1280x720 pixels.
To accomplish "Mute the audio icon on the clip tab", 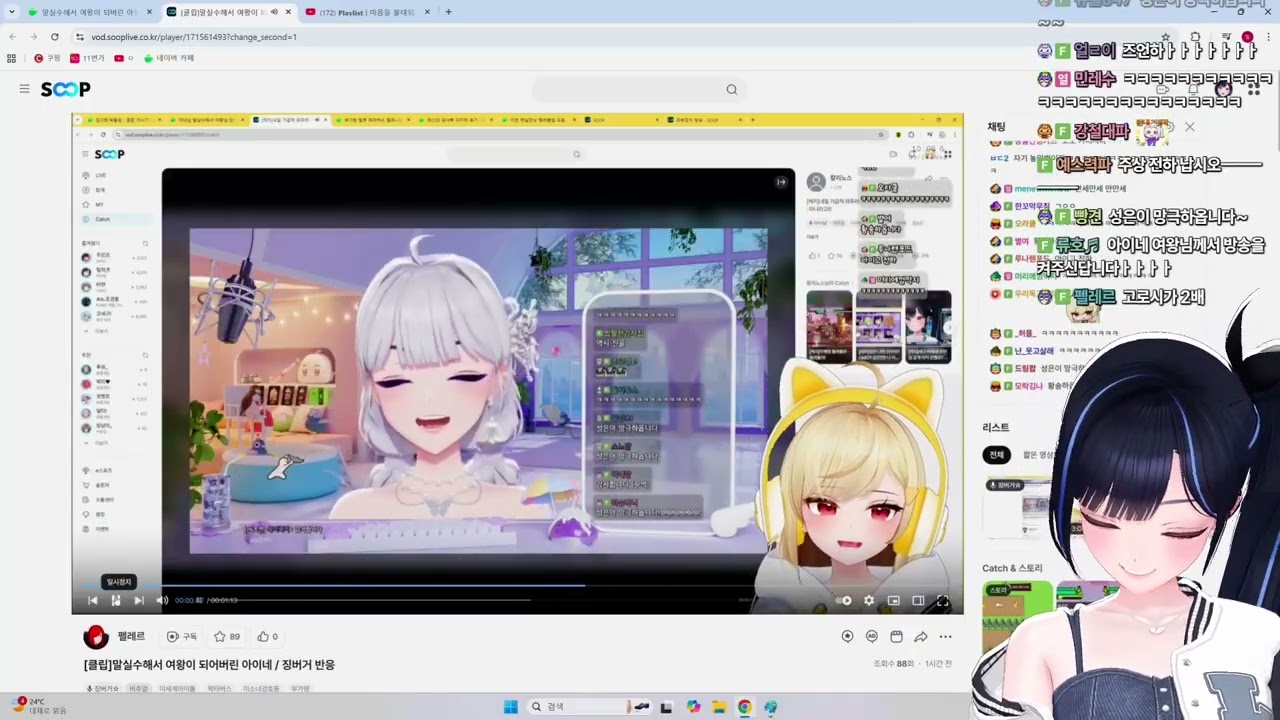I will (272, 12).
